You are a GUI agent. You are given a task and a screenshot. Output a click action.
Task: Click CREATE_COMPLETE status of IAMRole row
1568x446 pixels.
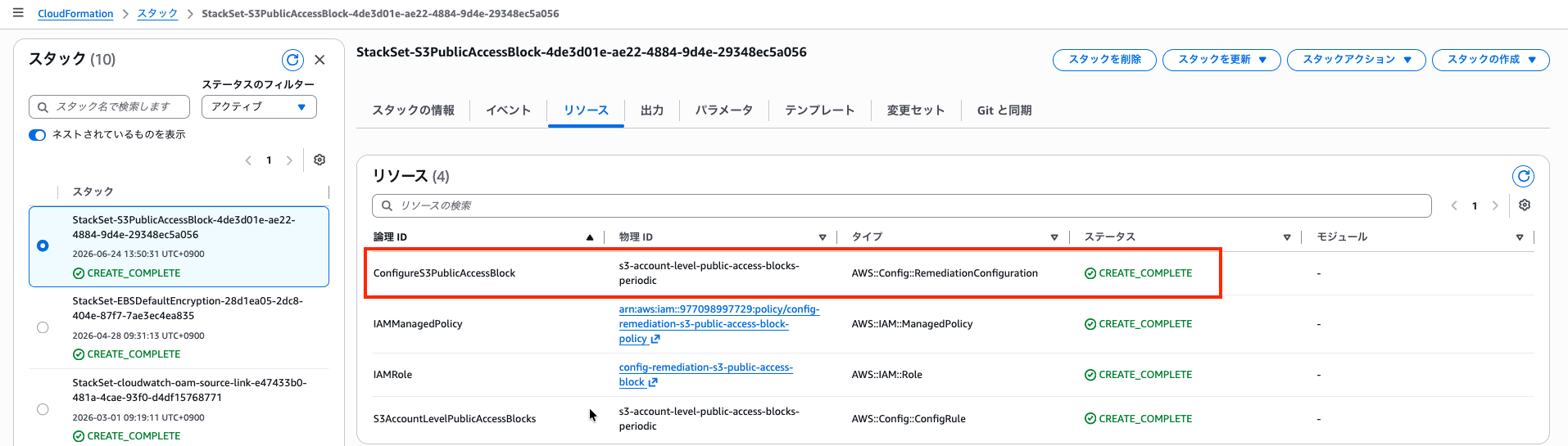coord(1138,375)
